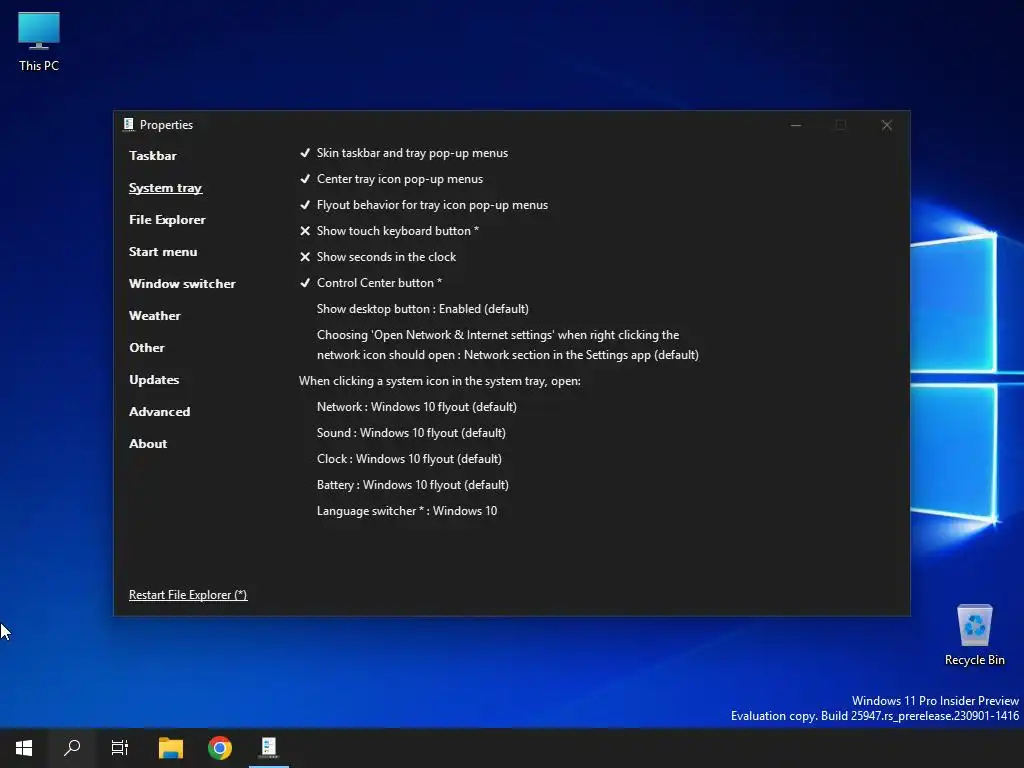
Task: Open the Windows Start button
Action: (24, 747)
